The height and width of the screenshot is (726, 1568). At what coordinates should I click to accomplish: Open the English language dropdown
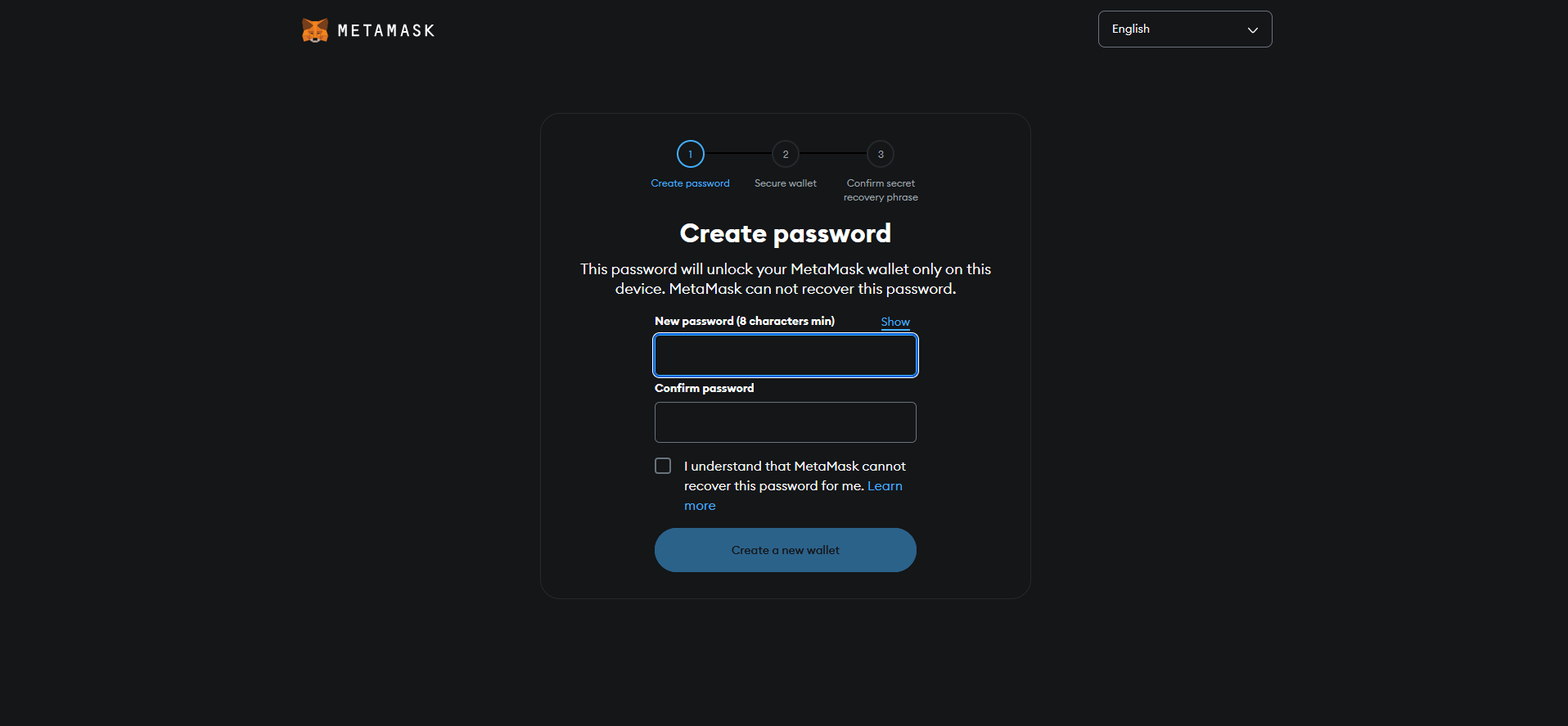1185,29
